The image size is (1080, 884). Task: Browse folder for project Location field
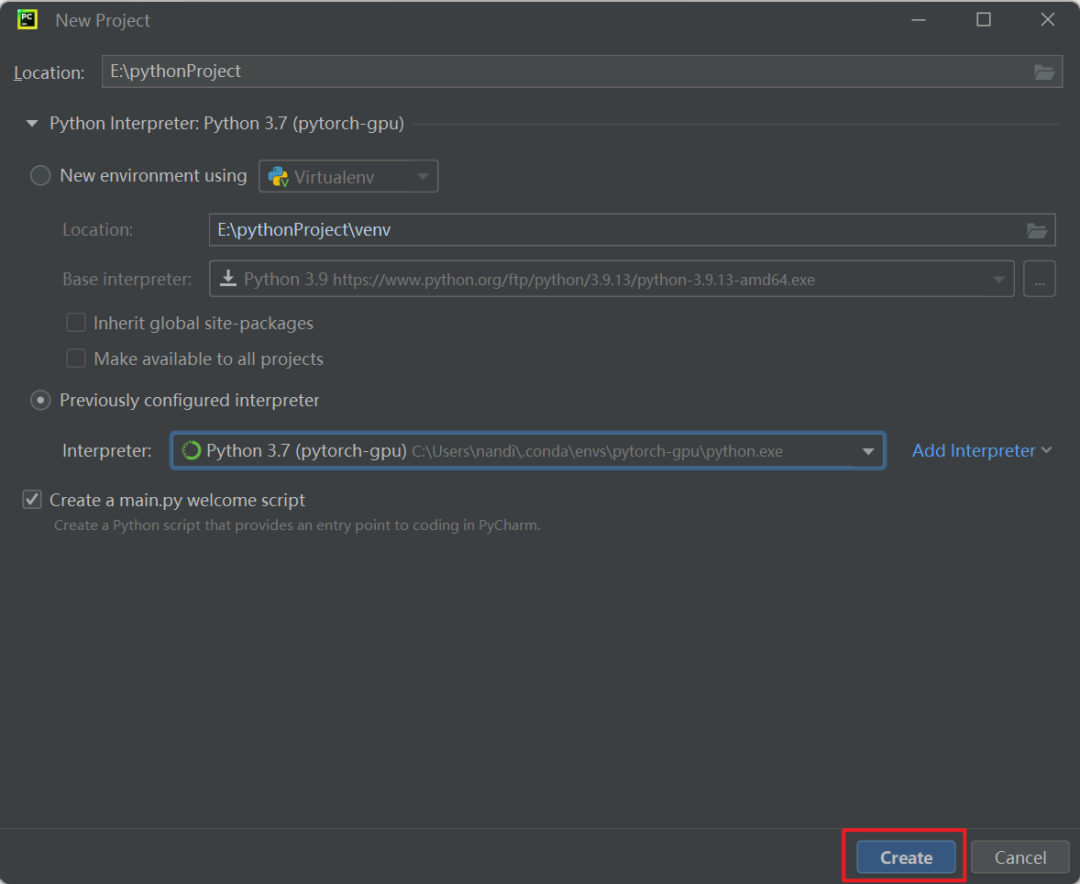click(x=1043, y=72)
